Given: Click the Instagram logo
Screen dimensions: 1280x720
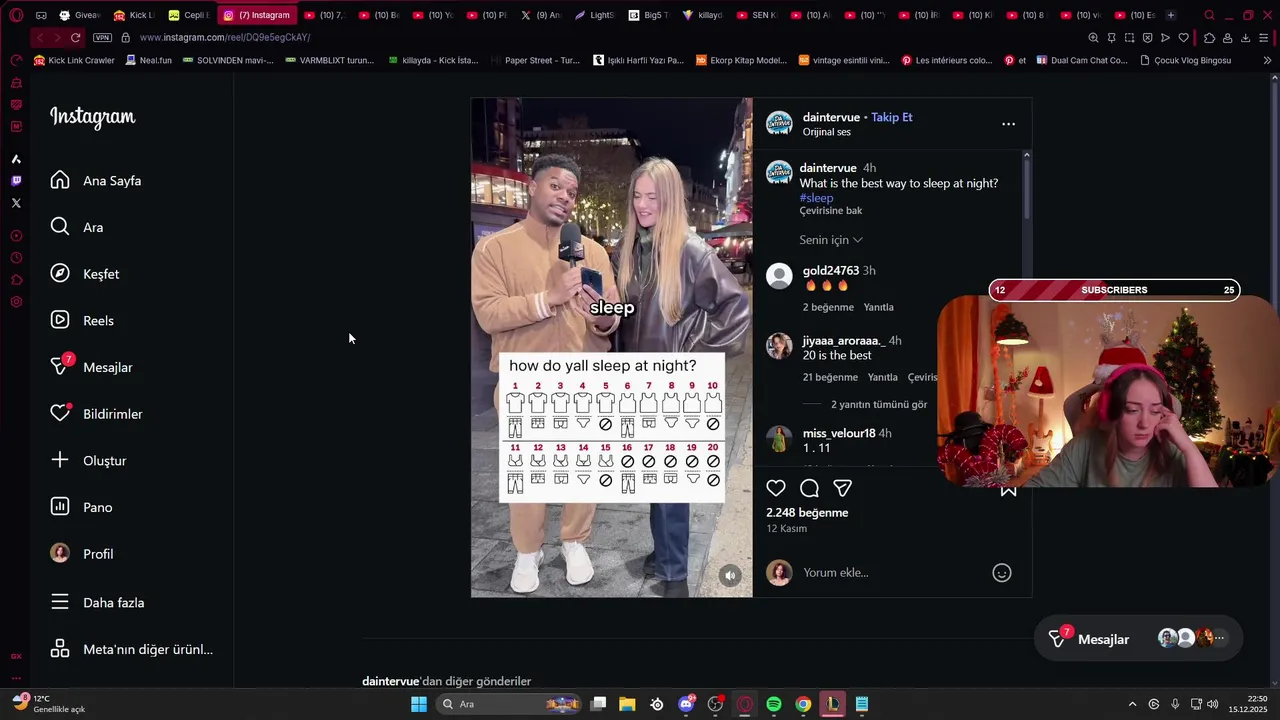Looking at the screenshot, I should coord(93,117).
